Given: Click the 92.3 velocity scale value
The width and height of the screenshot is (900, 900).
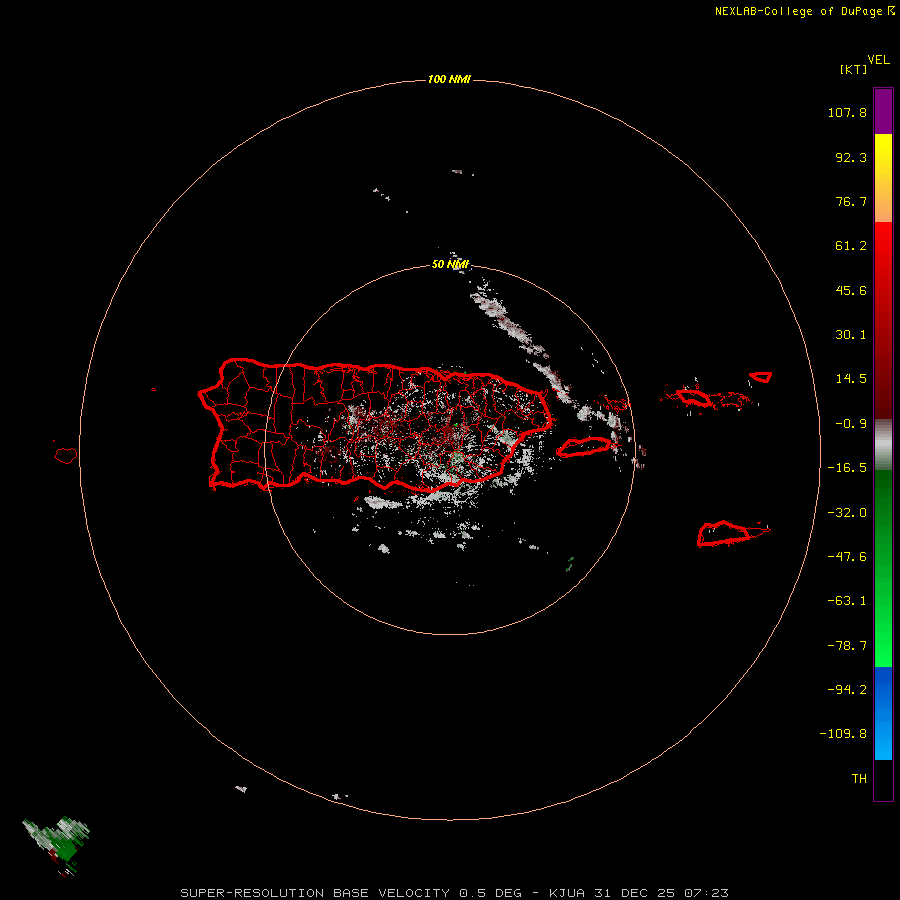Looking at the screenshot, I should 851,157.
